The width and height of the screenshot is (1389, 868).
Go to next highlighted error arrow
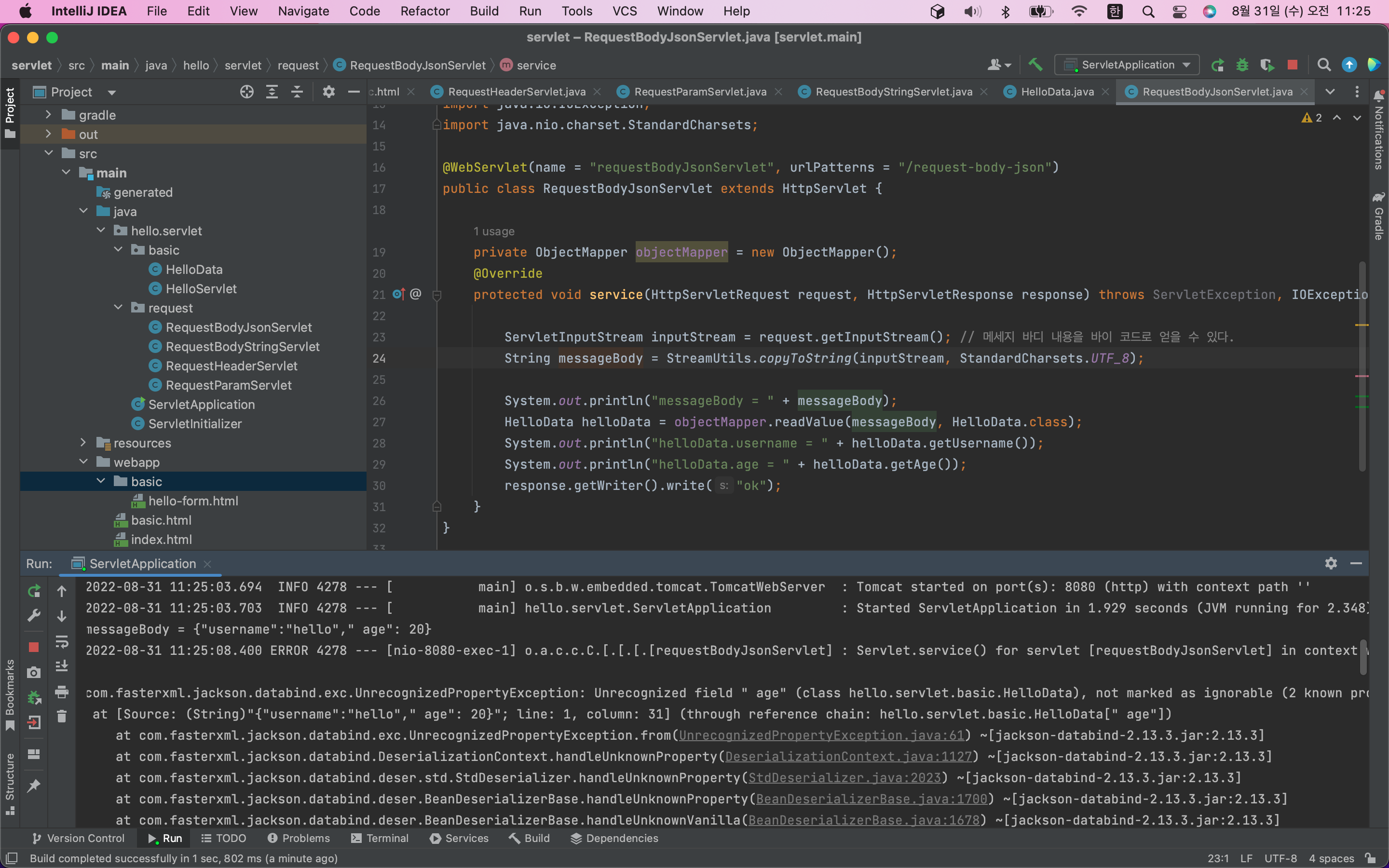(x=1357, y=118)
